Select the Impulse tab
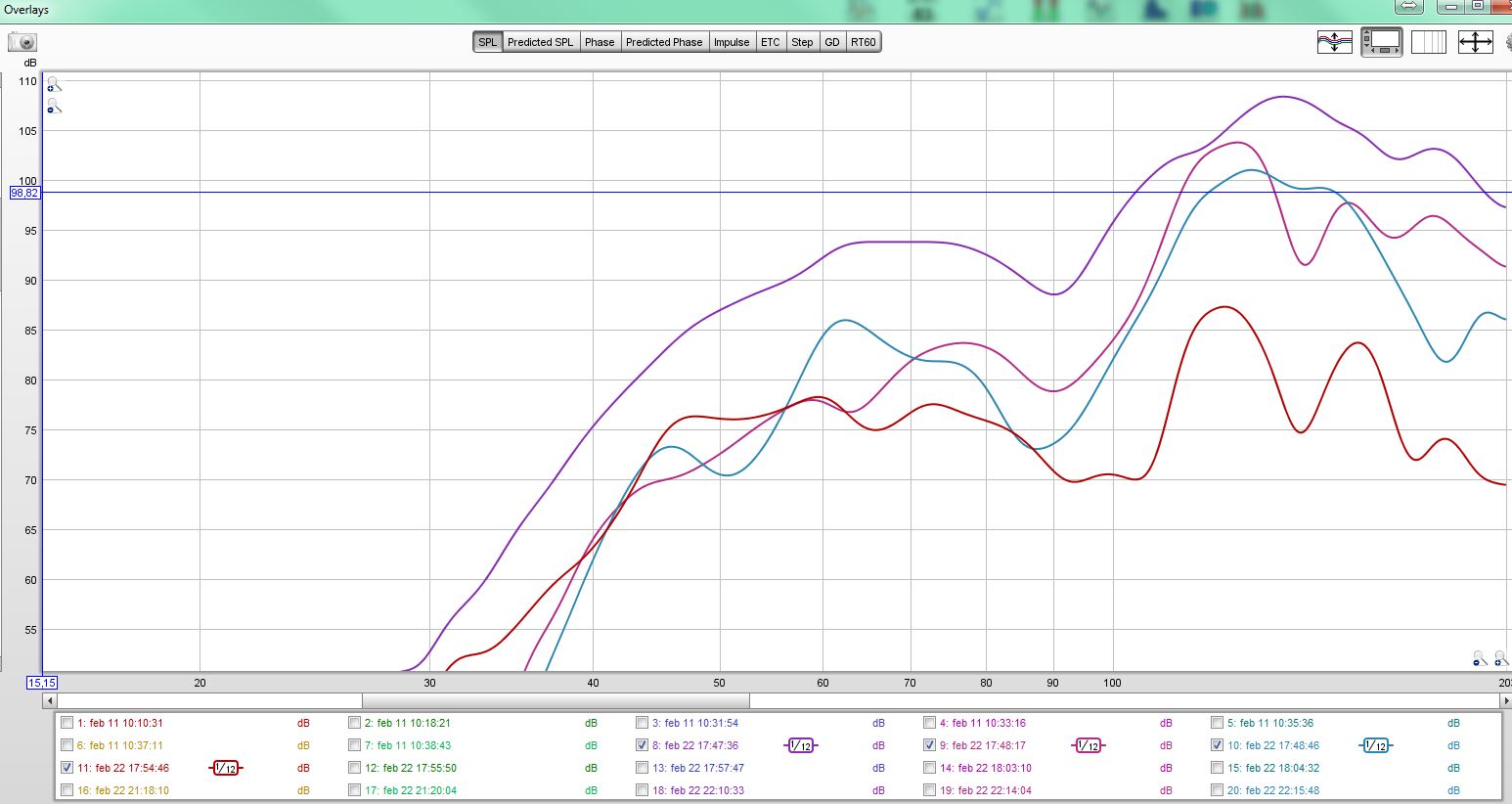The width and height of the screenshot is (1512, 804). tap(731, 42)
